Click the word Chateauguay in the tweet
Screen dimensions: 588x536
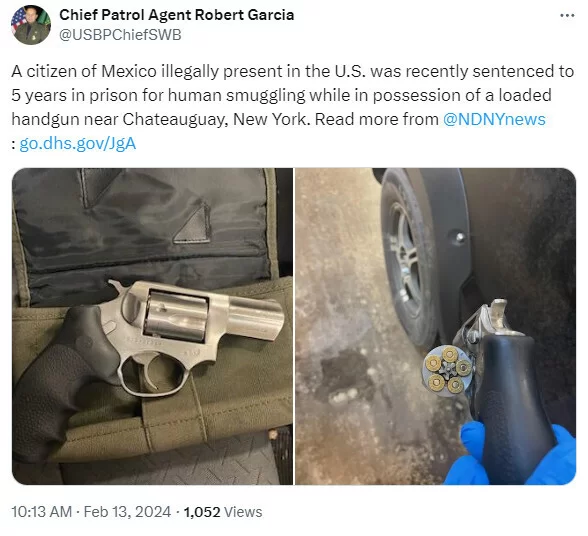[x=175, y=119]
